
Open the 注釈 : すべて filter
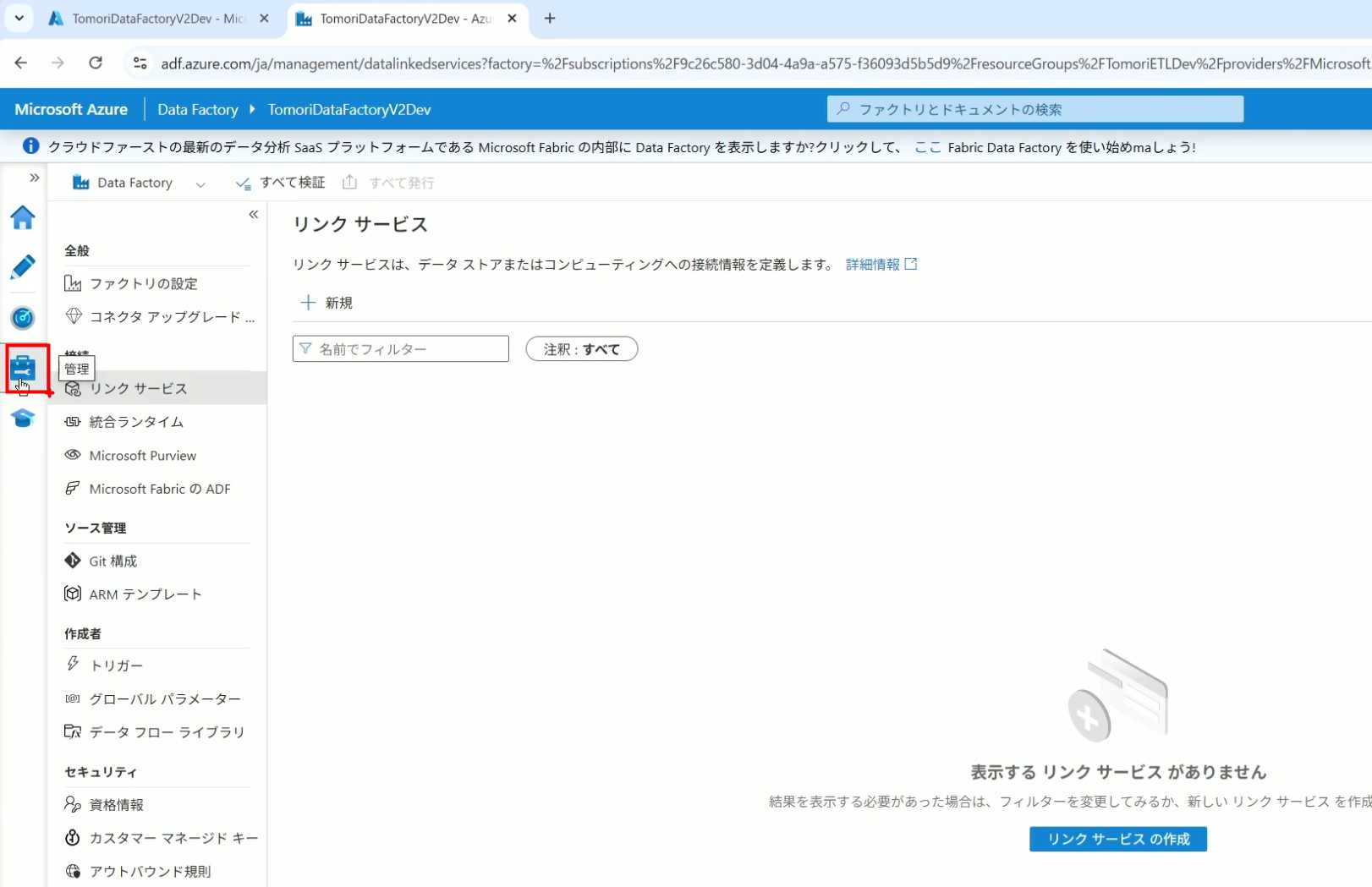tap(581, 349)
